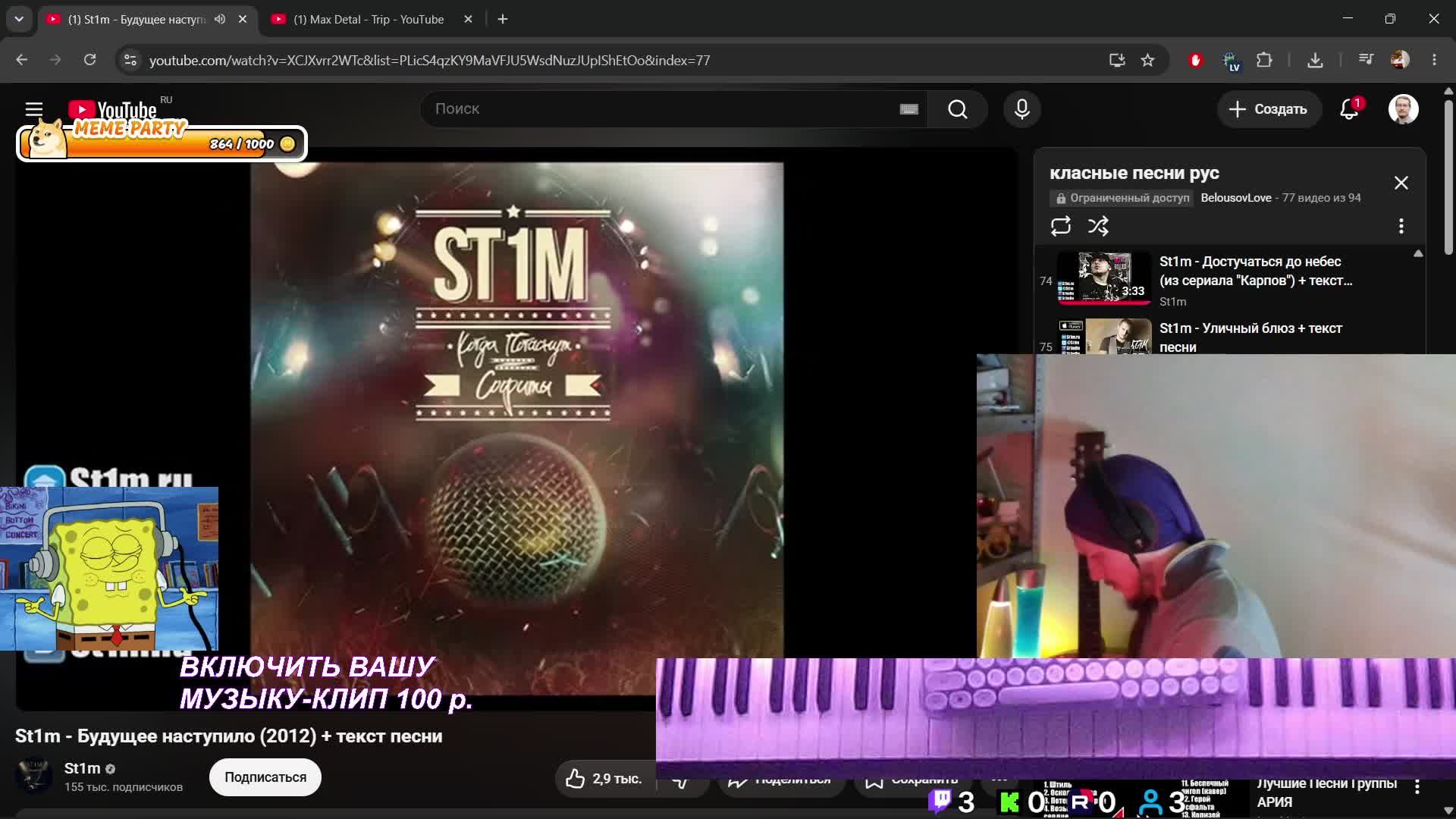Image resolution: width=1456 pixels, height=819 pixels.
Task: Open the browser downloads panel
Action: [1316, 60]
